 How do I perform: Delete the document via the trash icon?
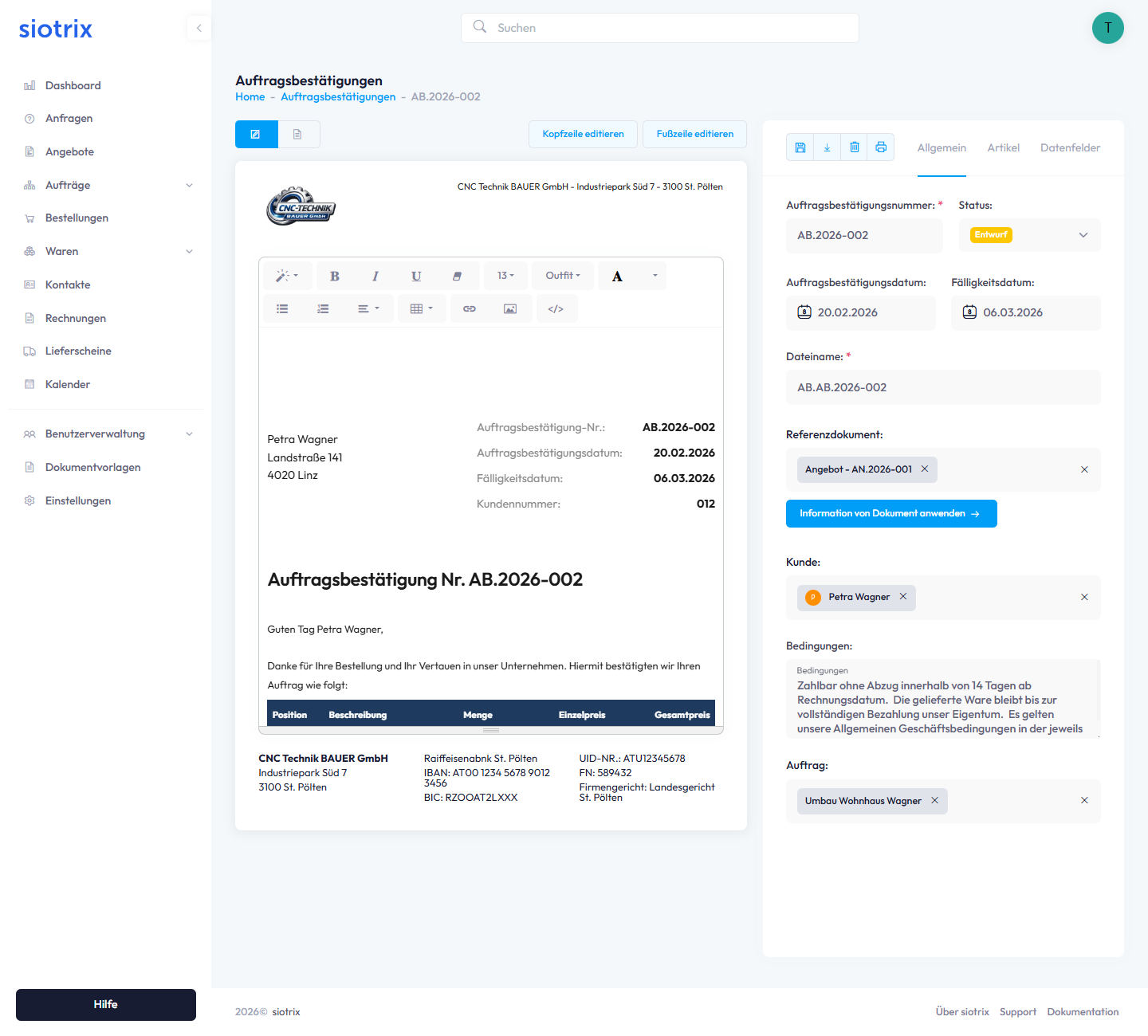(x=854, y=147)
